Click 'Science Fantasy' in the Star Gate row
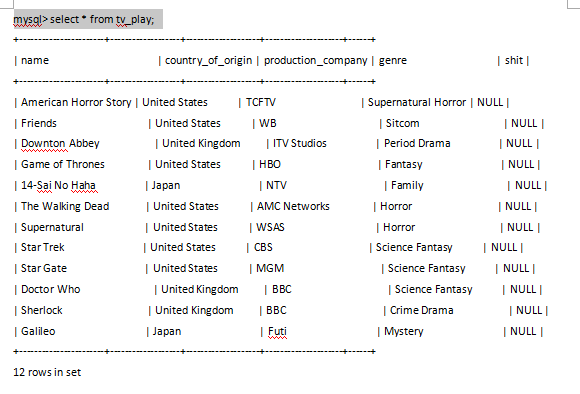The height and width of the screenshot is (394, 580). [426, 268]
